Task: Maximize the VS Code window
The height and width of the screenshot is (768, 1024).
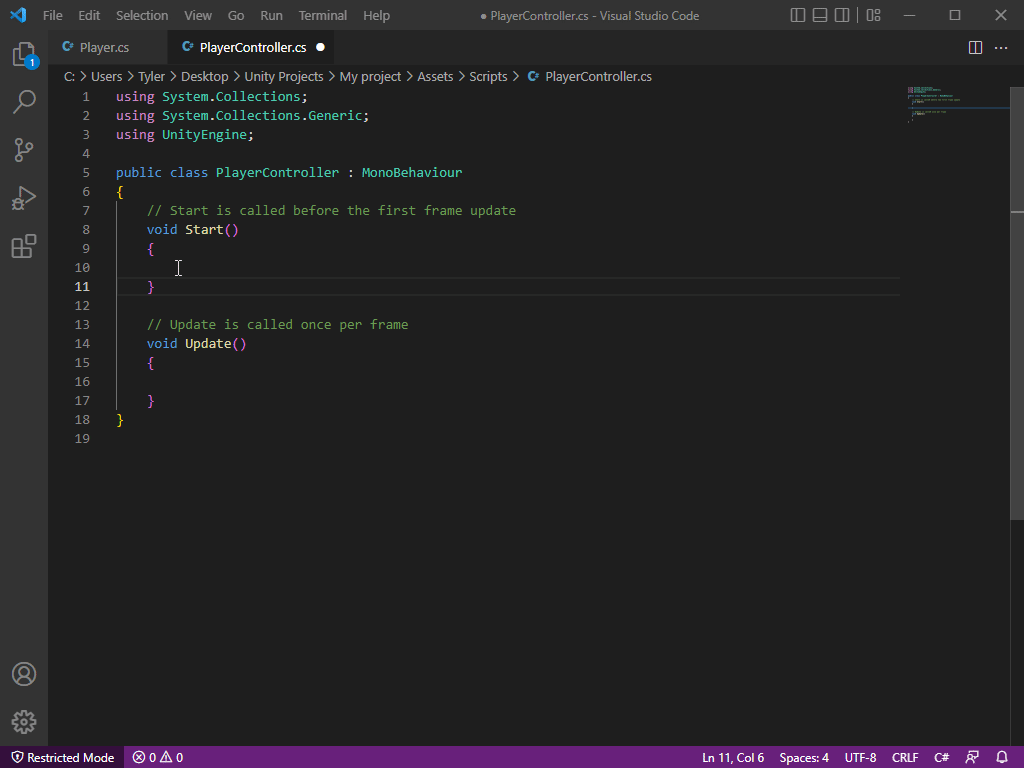Action: pyautogui.click(x=955, y=15)
